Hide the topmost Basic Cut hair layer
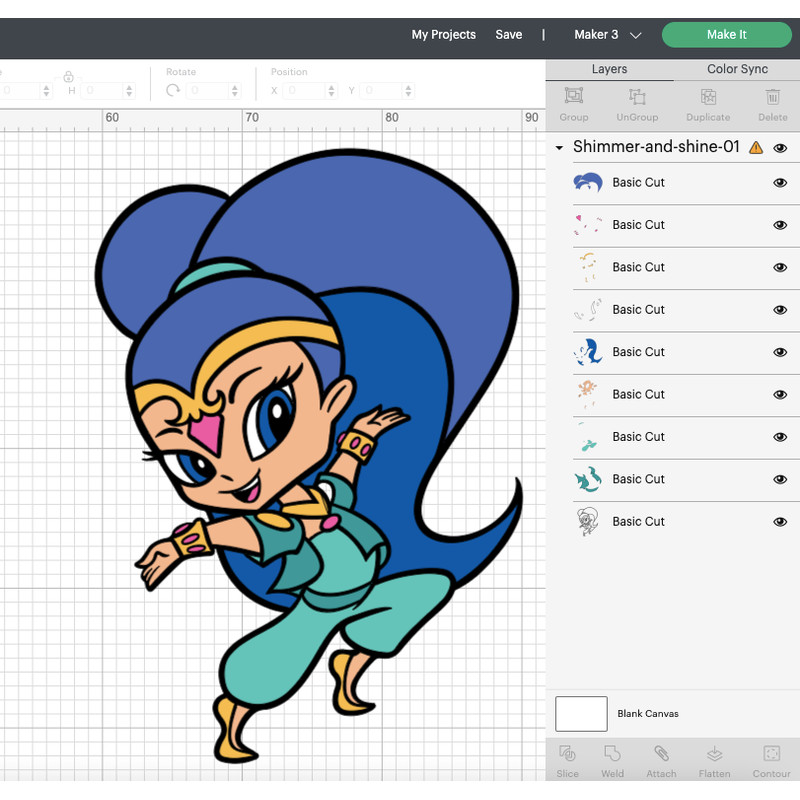 pyautogui.click(x=780, y=183)
